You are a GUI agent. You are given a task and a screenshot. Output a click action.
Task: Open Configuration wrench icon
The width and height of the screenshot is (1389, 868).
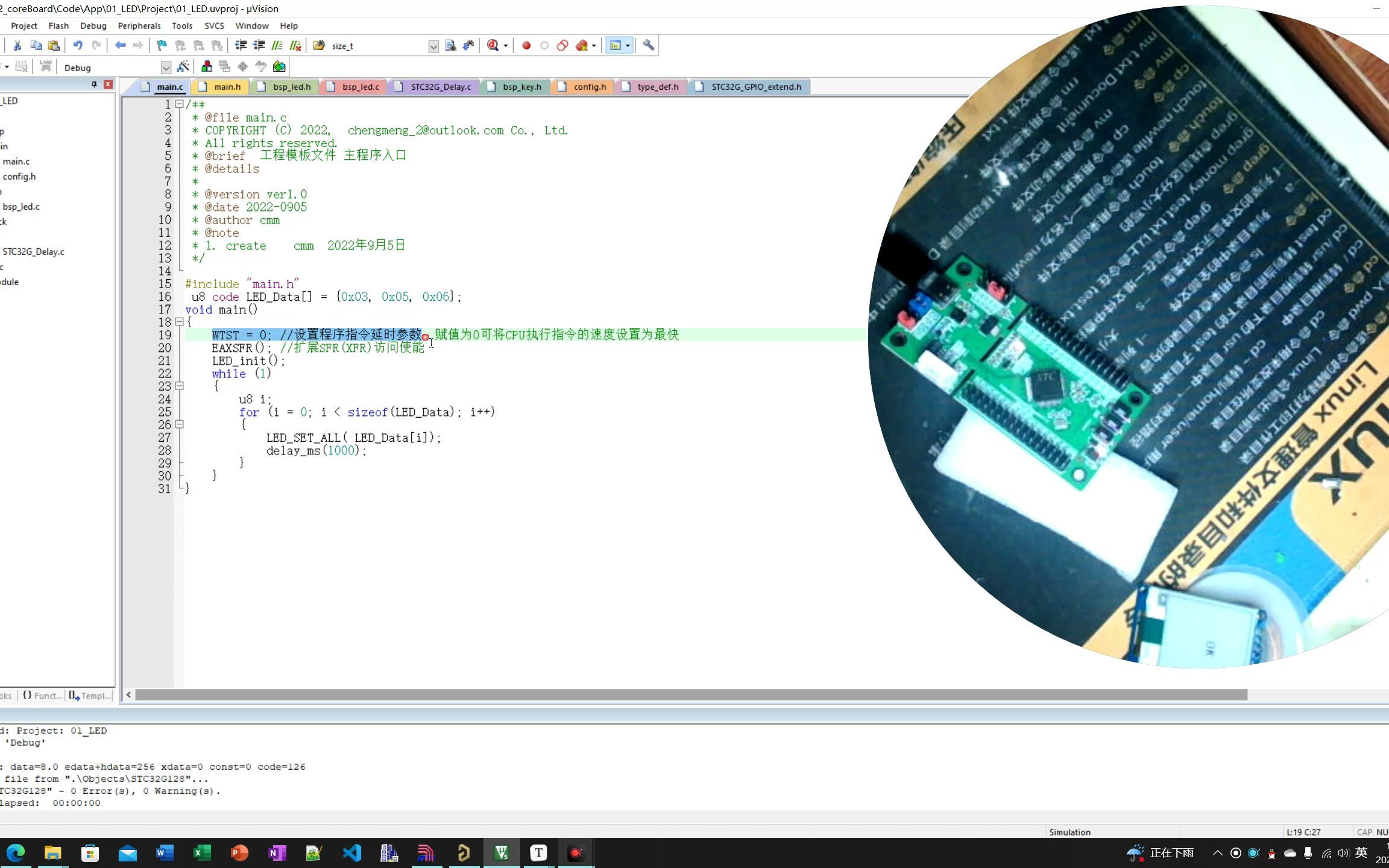coord(648,45)
